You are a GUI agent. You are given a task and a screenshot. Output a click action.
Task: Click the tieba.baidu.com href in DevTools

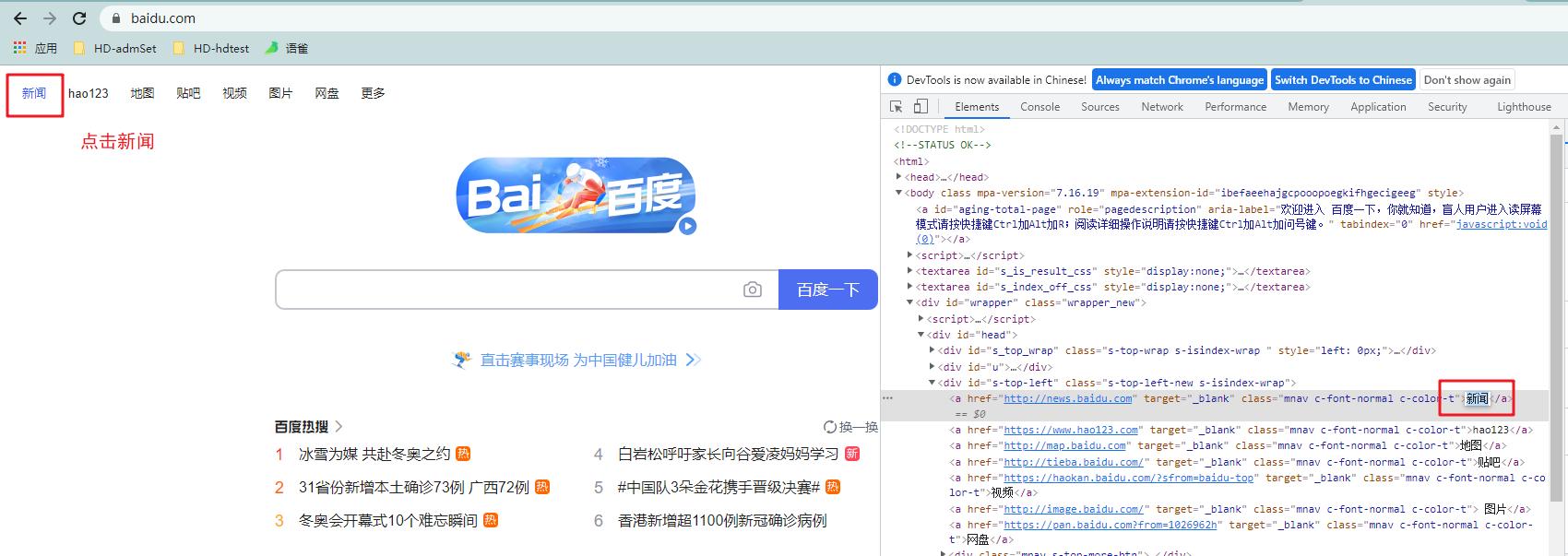tap(1074, 462)
